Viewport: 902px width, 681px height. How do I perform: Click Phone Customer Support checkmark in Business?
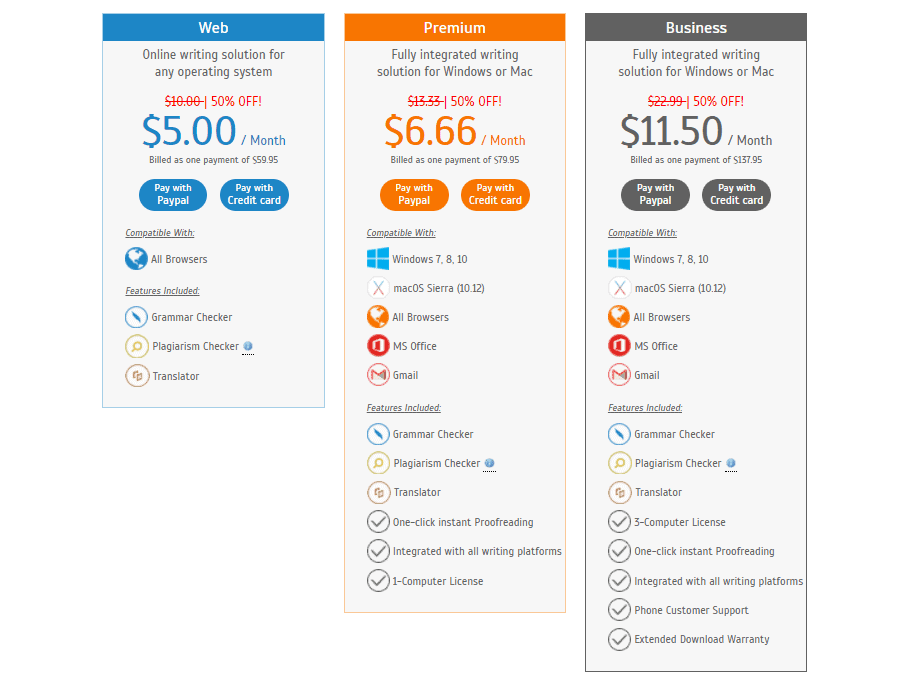[619, 610]
